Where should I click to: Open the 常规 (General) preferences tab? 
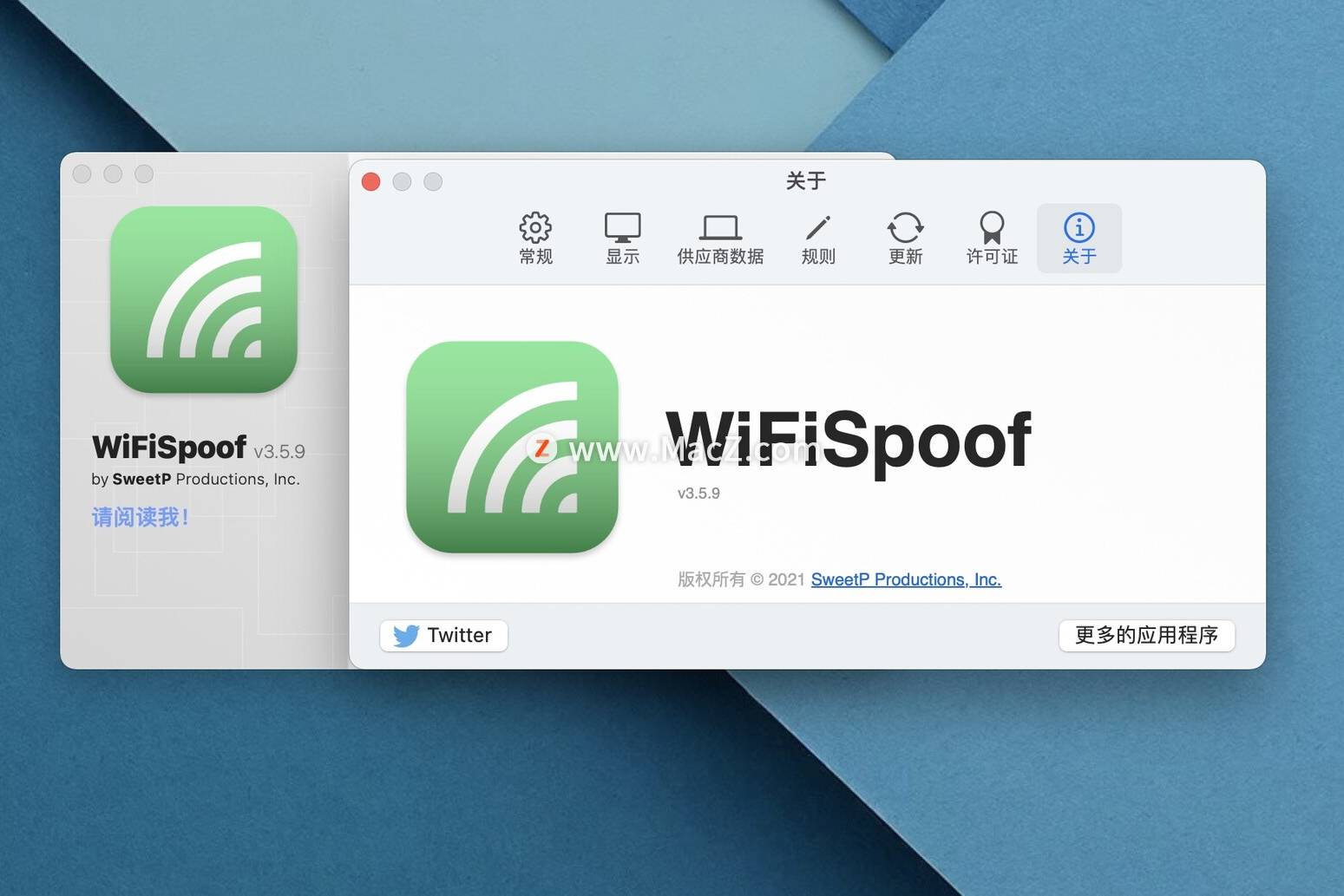coord(535,239)
